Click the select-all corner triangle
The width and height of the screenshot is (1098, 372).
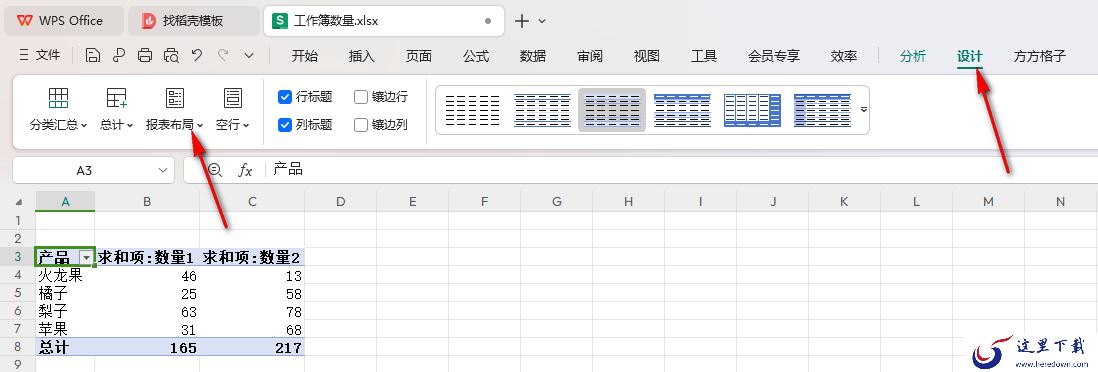19,202
